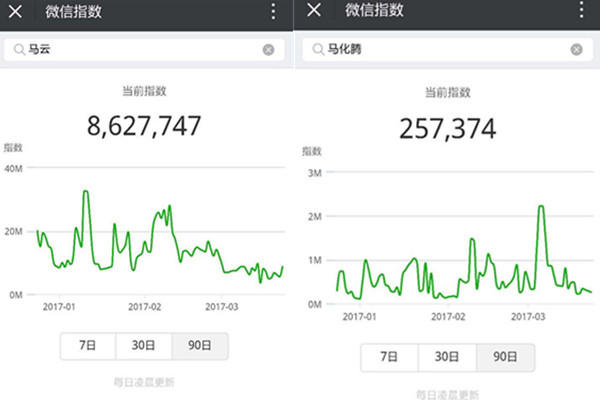Click the 1M axis label
Screen dimensions: 600x400
[x=315, y=261]
